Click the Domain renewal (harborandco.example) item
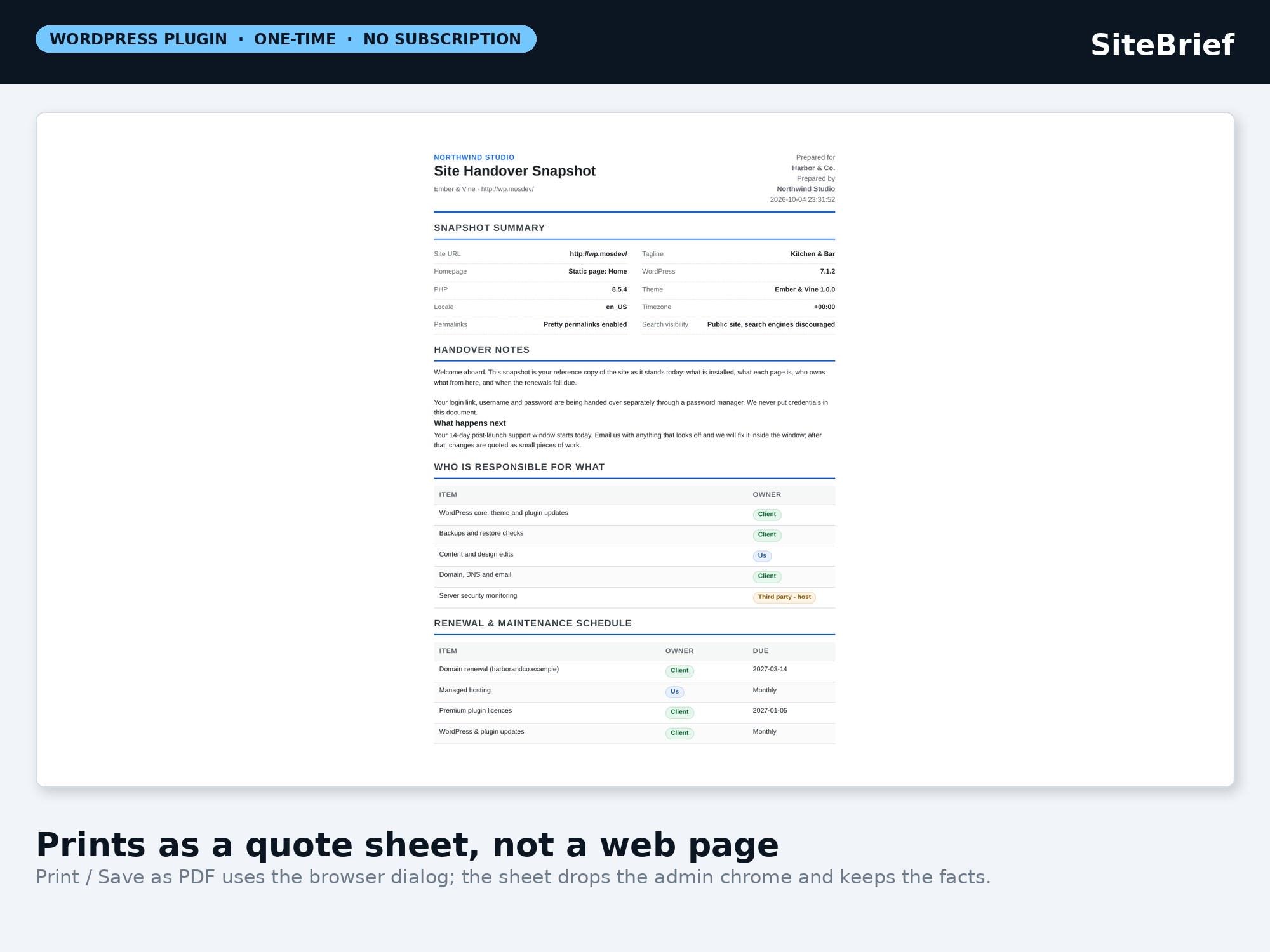This screenshot has height=952, width=1270. (x=498, y=670)
